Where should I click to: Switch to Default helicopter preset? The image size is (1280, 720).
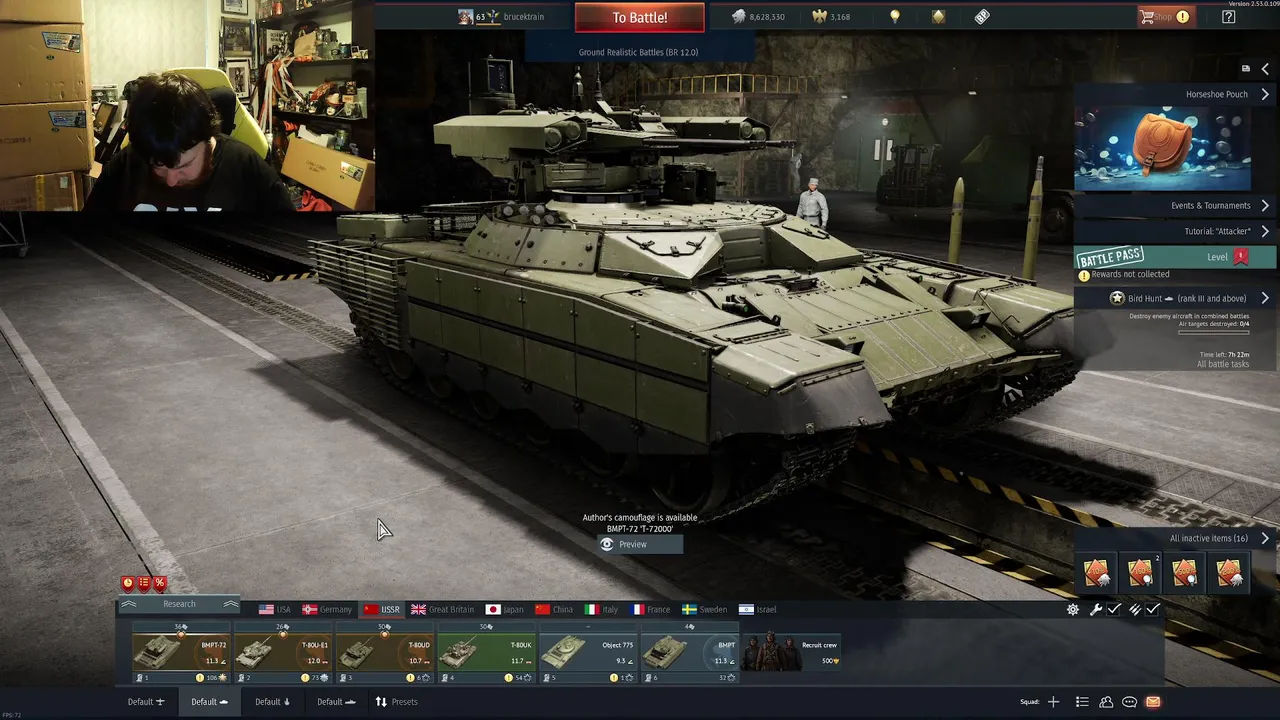tap(273, 702)
